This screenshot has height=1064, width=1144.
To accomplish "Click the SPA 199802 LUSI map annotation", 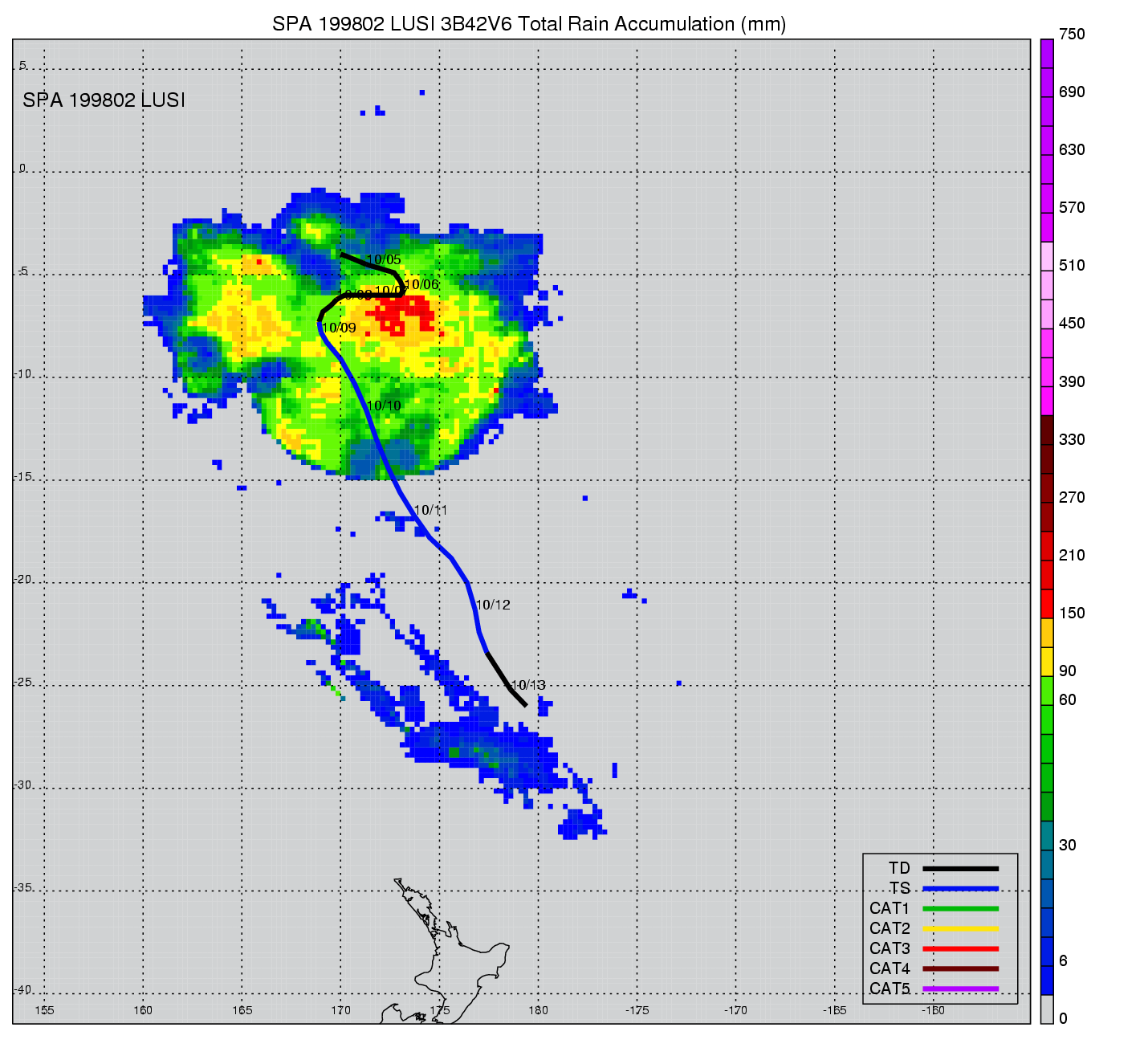I will coord(104,100).
